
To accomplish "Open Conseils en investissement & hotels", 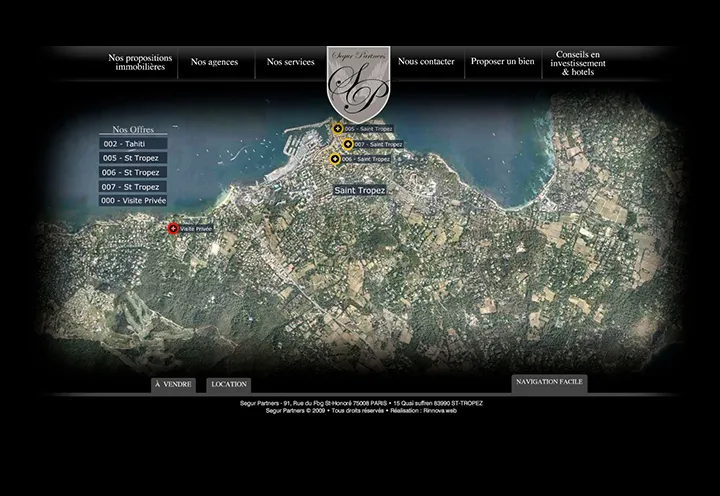I will pyautogui.click(x=578, y=63).
